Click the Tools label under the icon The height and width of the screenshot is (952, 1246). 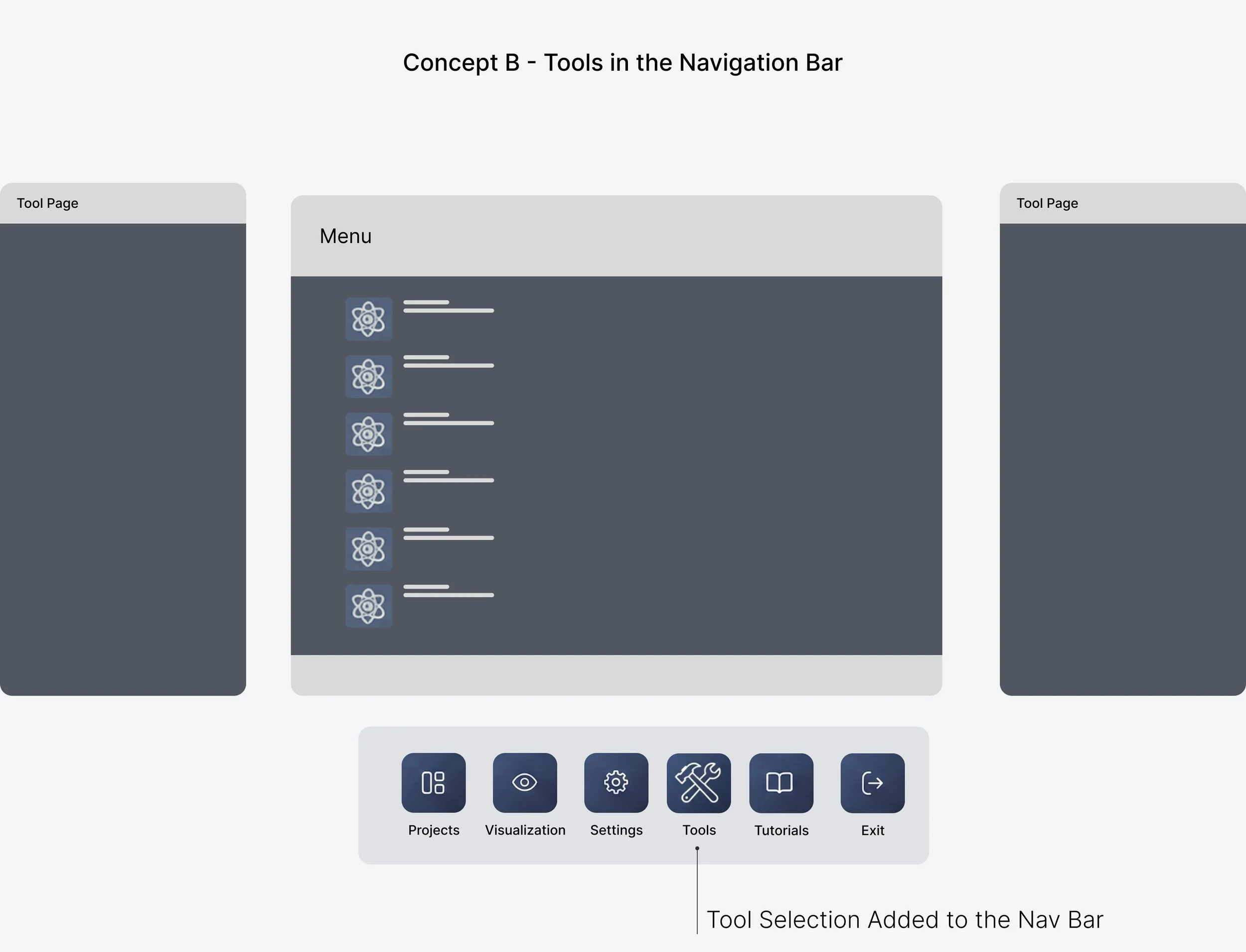(x=699, y=830)
